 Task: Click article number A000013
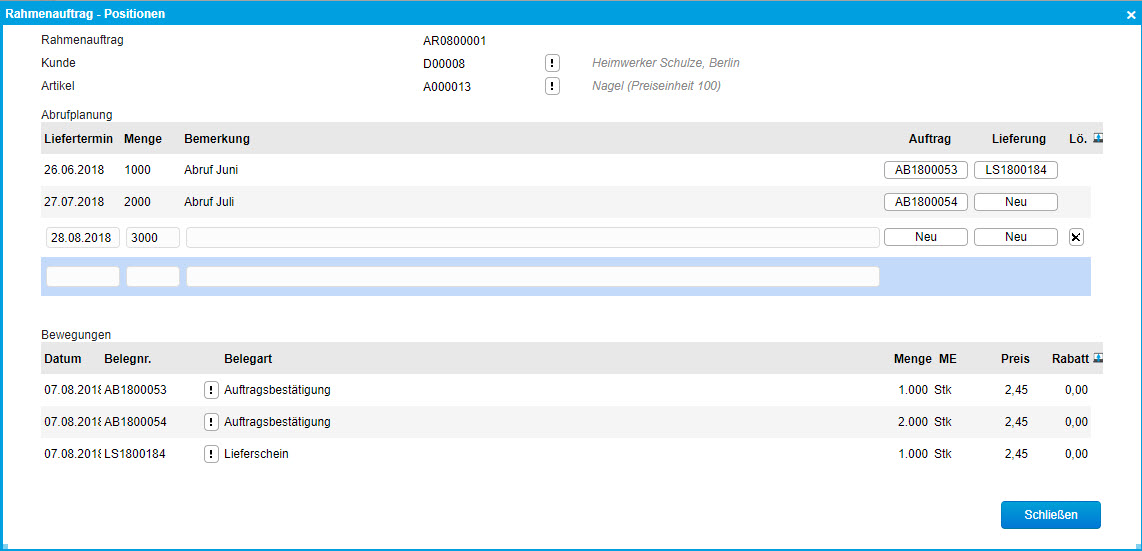tap(447, 87)
